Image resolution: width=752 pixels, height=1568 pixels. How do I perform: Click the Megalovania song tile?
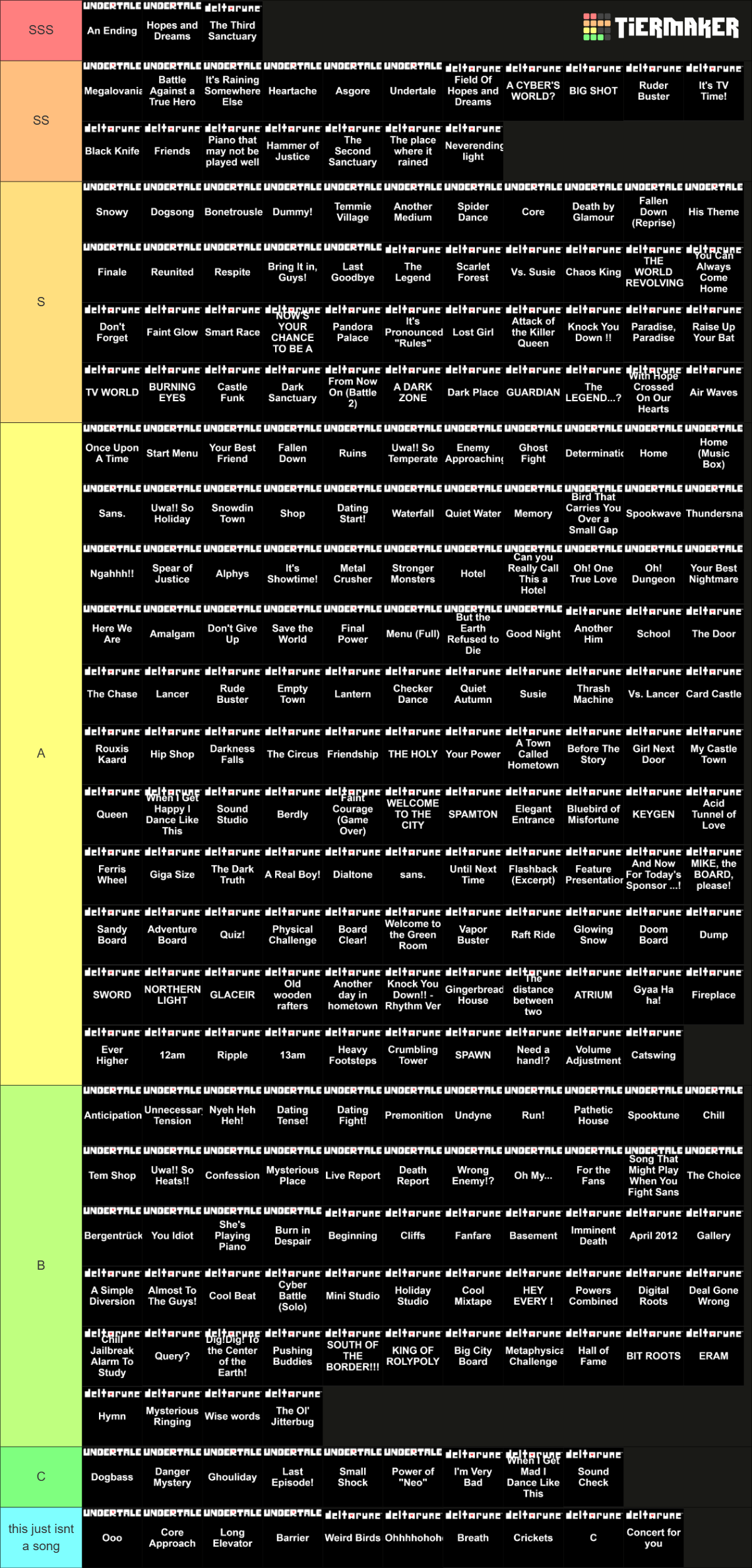pos(112,90)
